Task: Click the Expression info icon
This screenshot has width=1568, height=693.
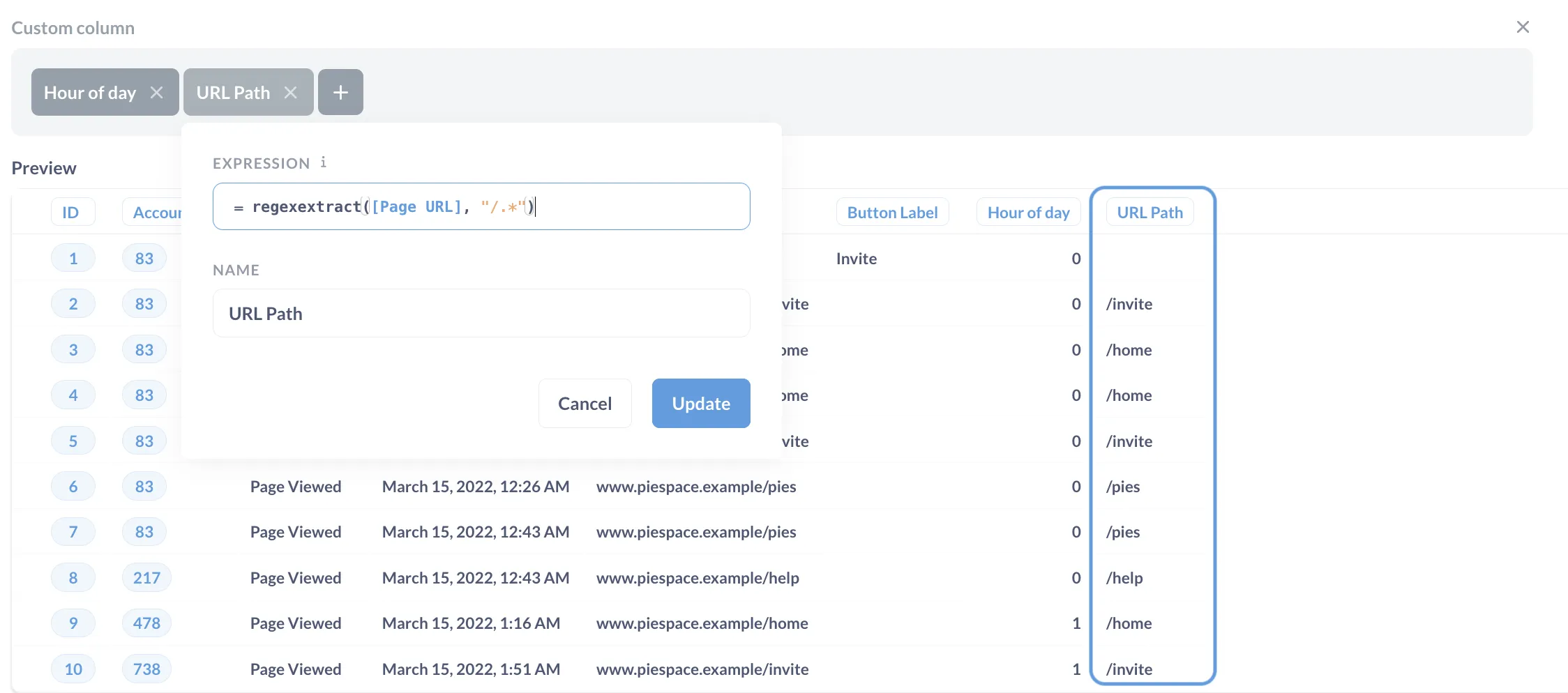Action: pos(323,162)
